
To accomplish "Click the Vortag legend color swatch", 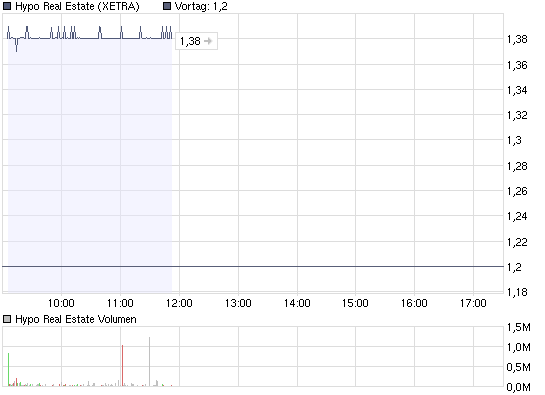I will 167,6.
